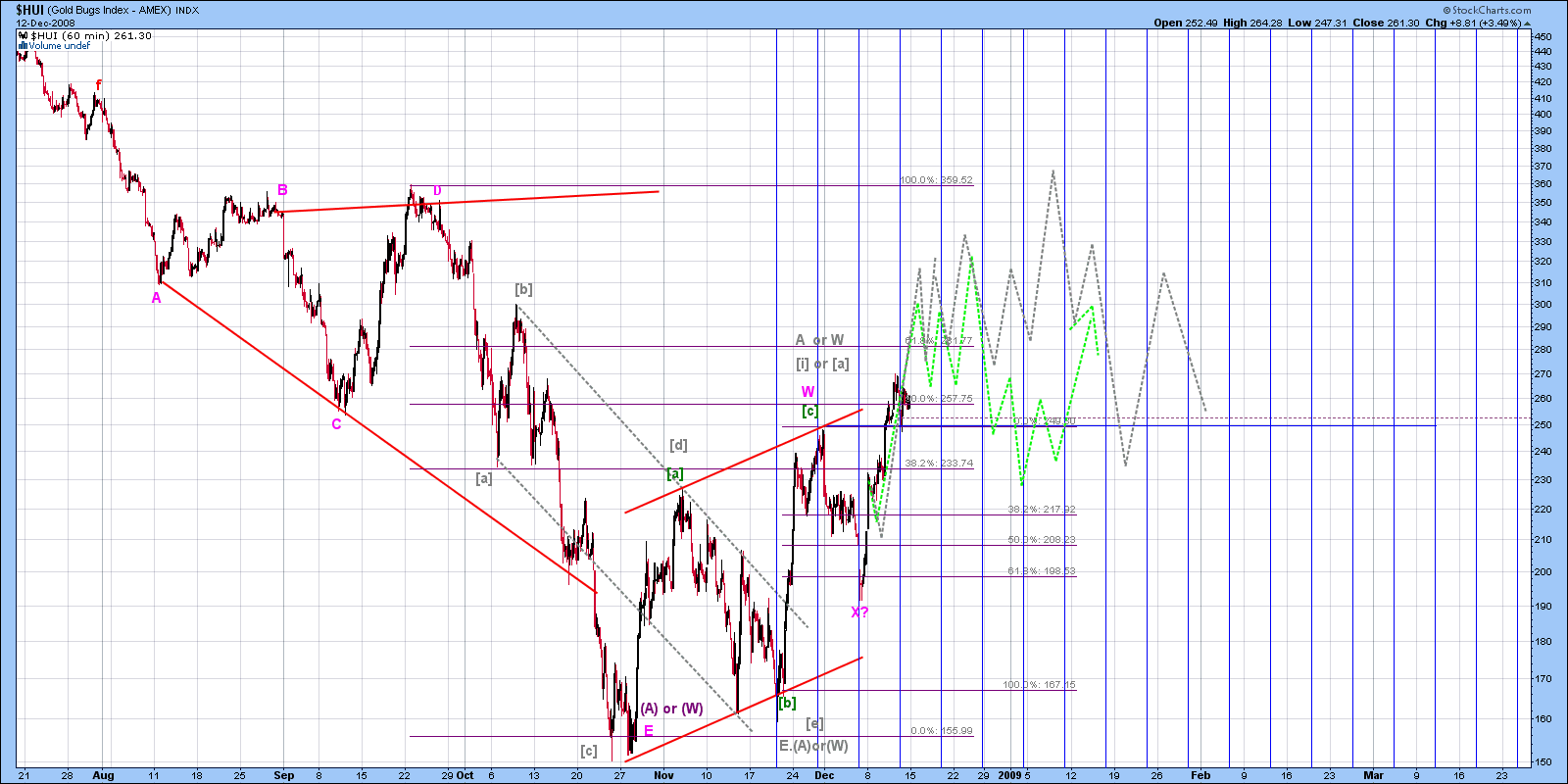Click the 150 price axis label

[1543, 762]
